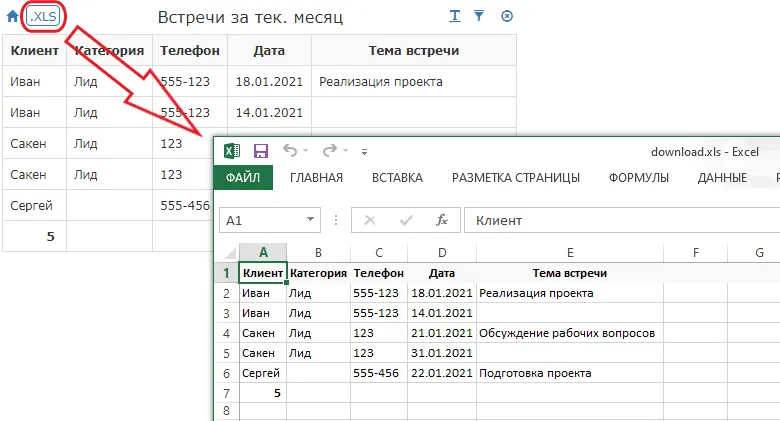Click report date cell 14.01.2021

(269, 112)
